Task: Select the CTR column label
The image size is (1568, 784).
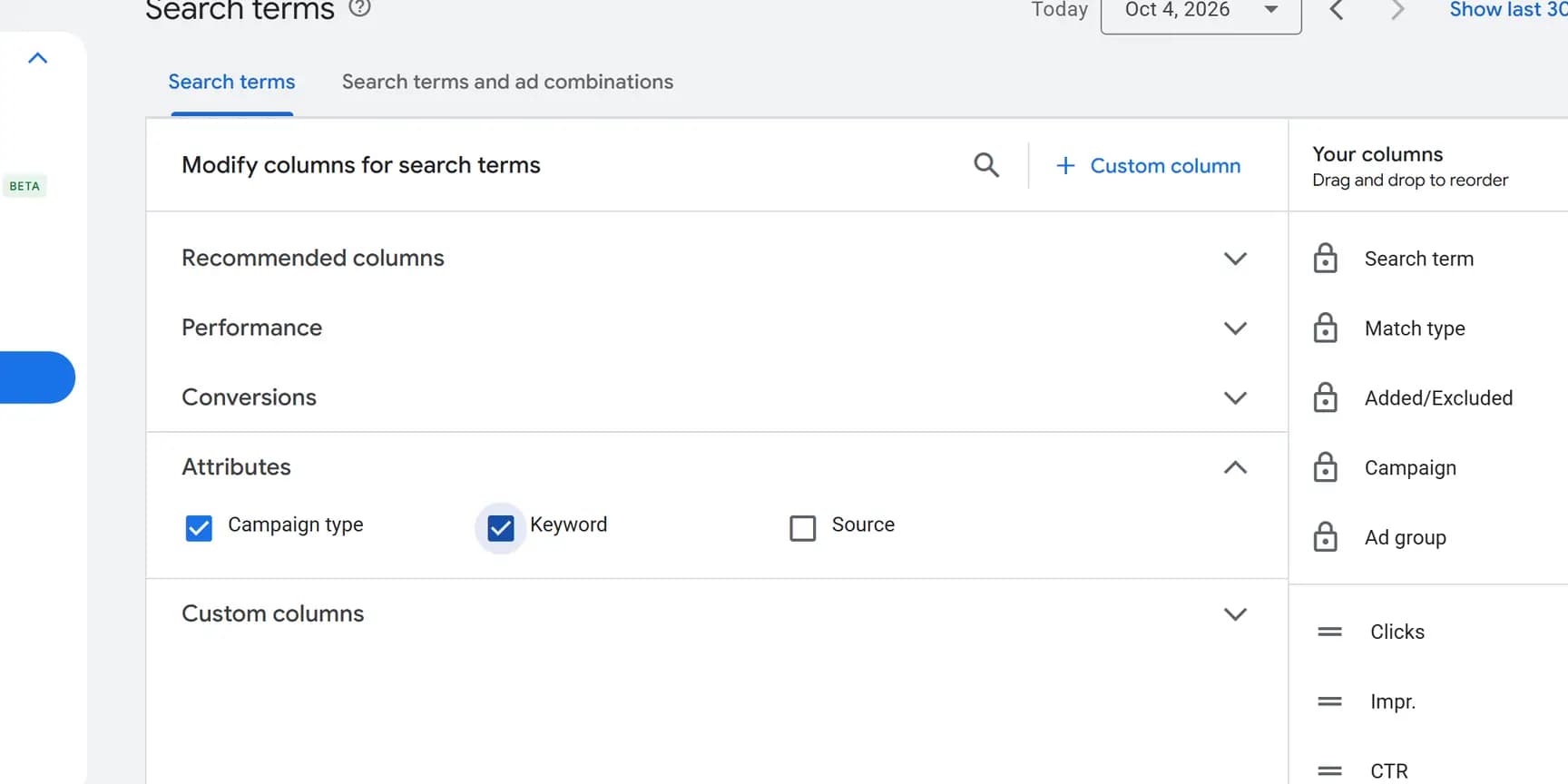Action: point(1389,771)
